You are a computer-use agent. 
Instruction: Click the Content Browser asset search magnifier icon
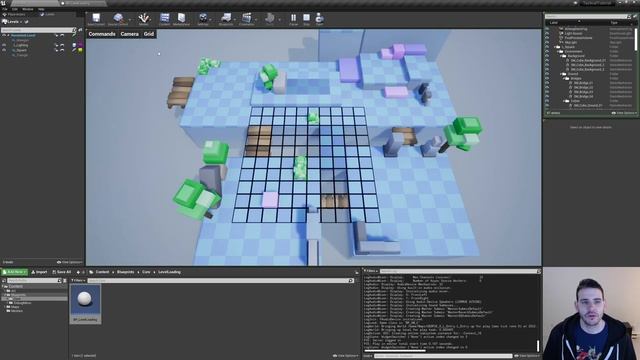pyautogui.click(x=350, y=280)
